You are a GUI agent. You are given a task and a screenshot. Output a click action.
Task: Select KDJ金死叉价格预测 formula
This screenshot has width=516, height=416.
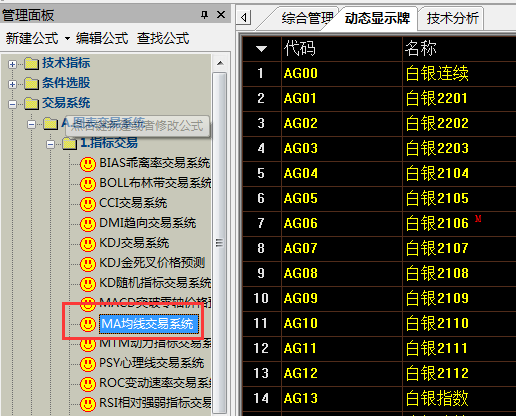tap(152, 263)
